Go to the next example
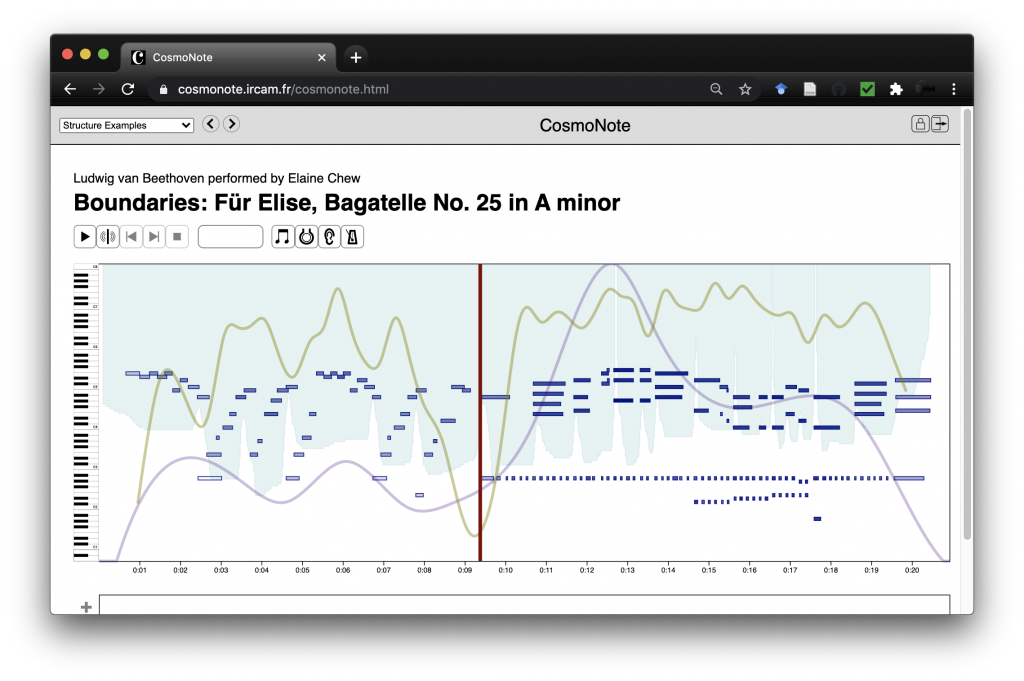This screenshot has width=1024, height=681. coord(232,124)
